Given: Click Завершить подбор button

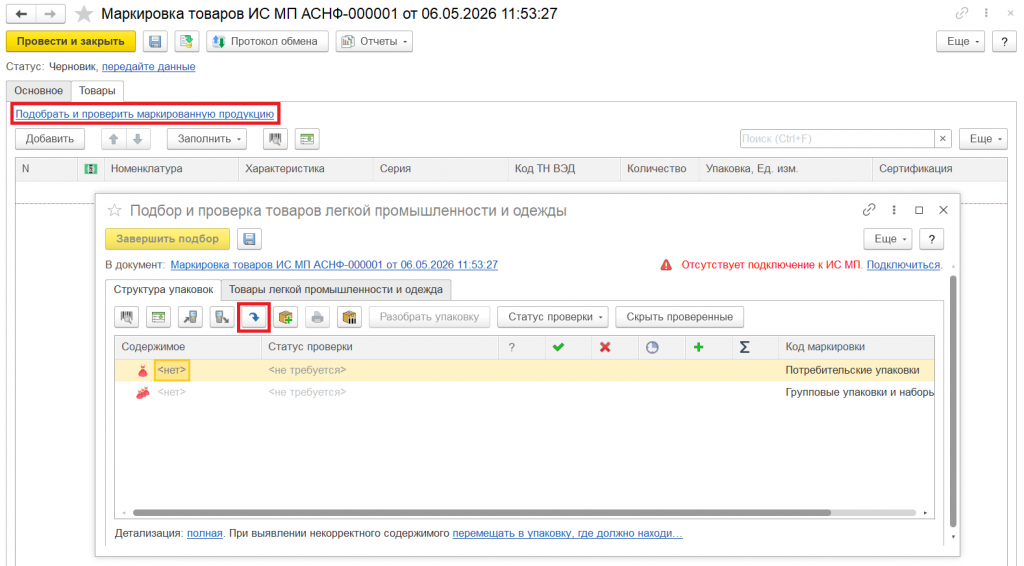Looking at the screenshot, I should click(x=167, y=239).
